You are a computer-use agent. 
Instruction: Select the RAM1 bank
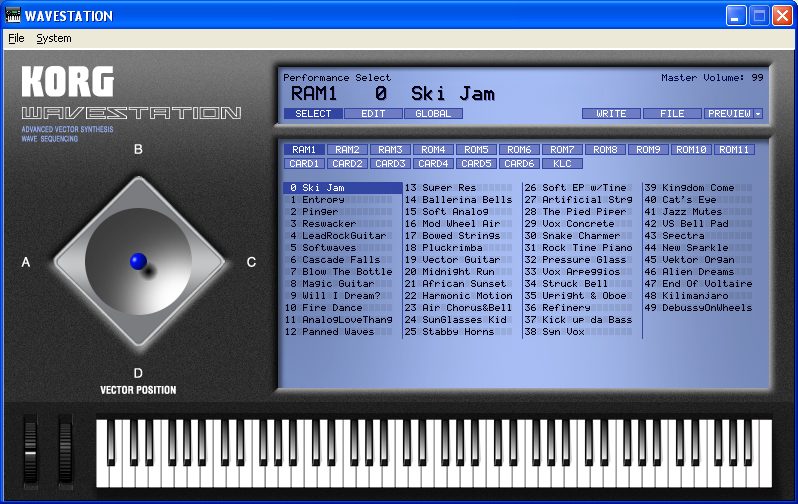[304, 150]
